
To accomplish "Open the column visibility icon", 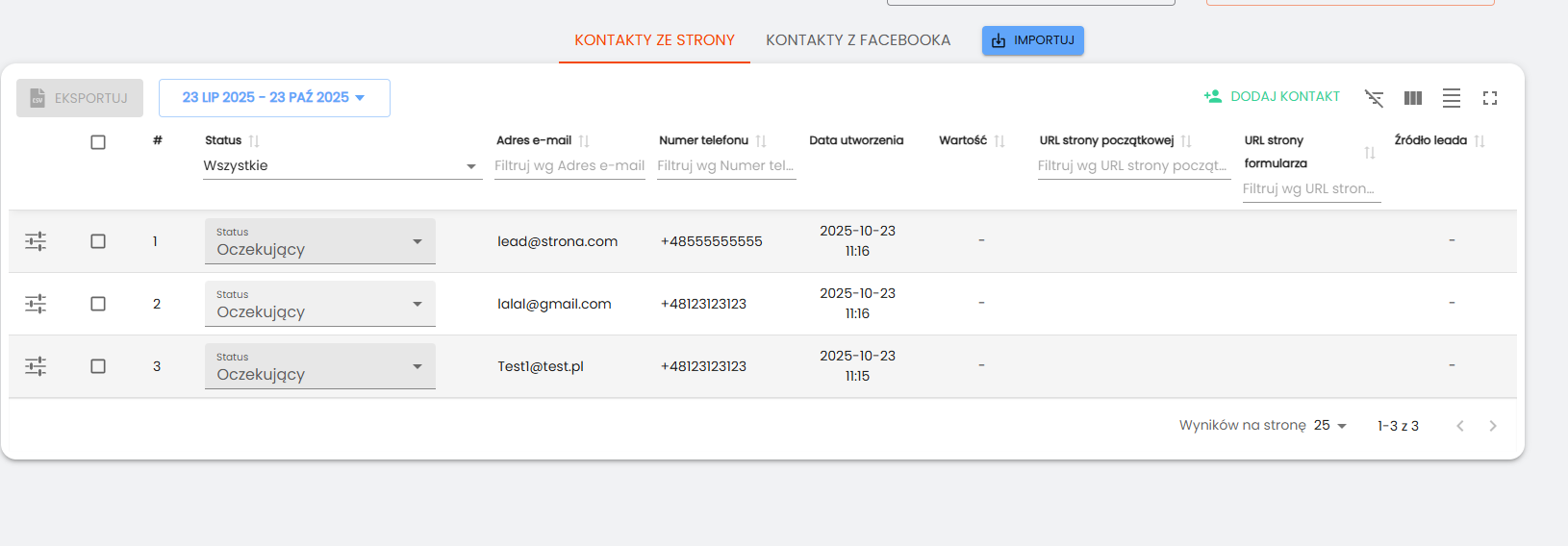I will (x=1412, y=98).
